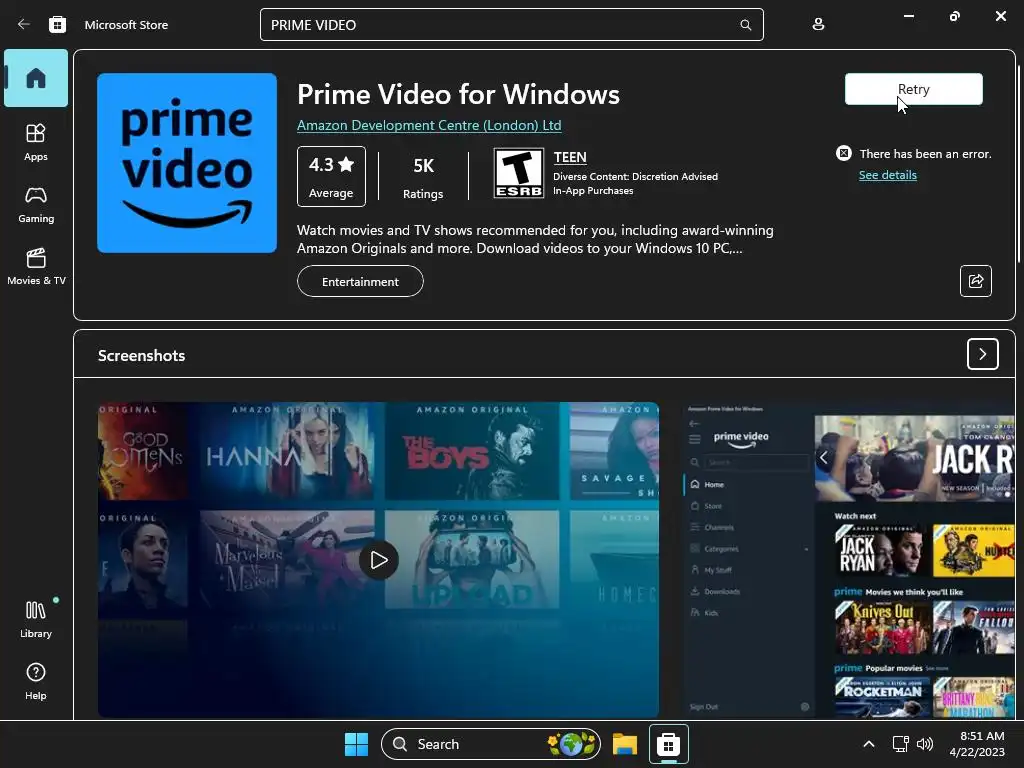Click the 4.3 Average rating box
Screen dimensions: 1024x768
point(331,176)
